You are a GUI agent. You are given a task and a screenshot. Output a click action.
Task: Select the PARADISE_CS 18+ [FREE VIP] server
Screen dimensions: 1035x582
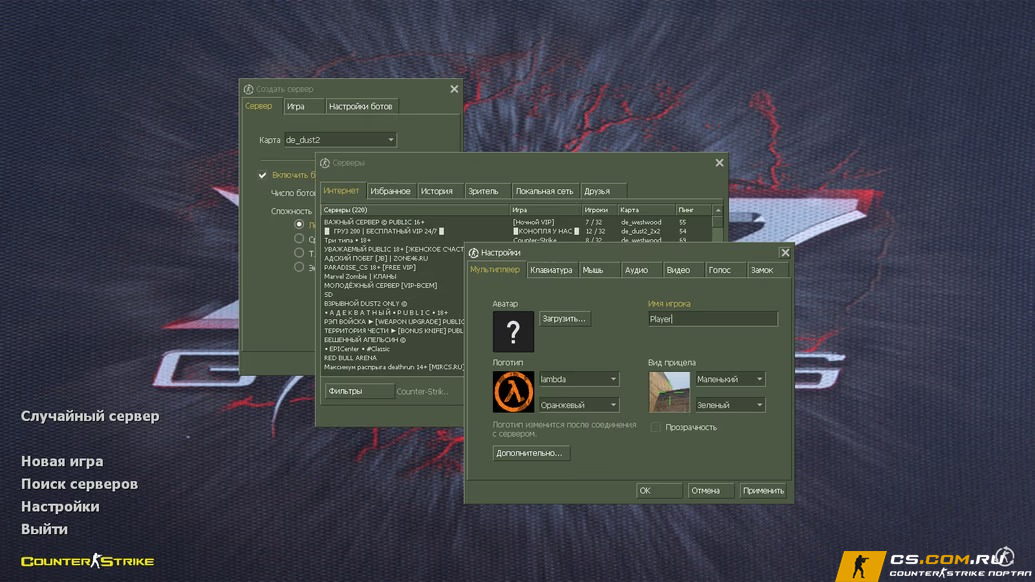tap(393, 268)
